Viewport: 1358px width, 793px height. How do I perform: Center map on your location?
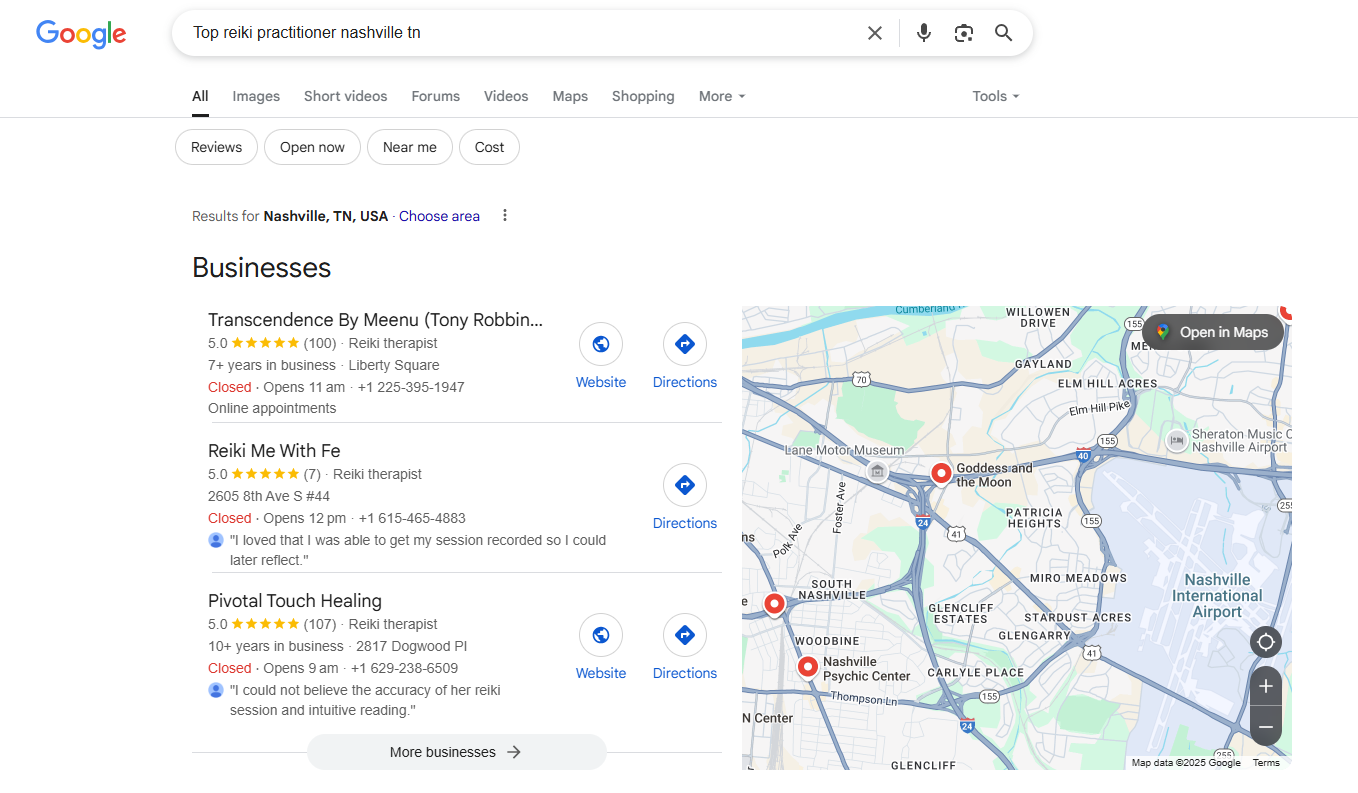pos(1266,641)
